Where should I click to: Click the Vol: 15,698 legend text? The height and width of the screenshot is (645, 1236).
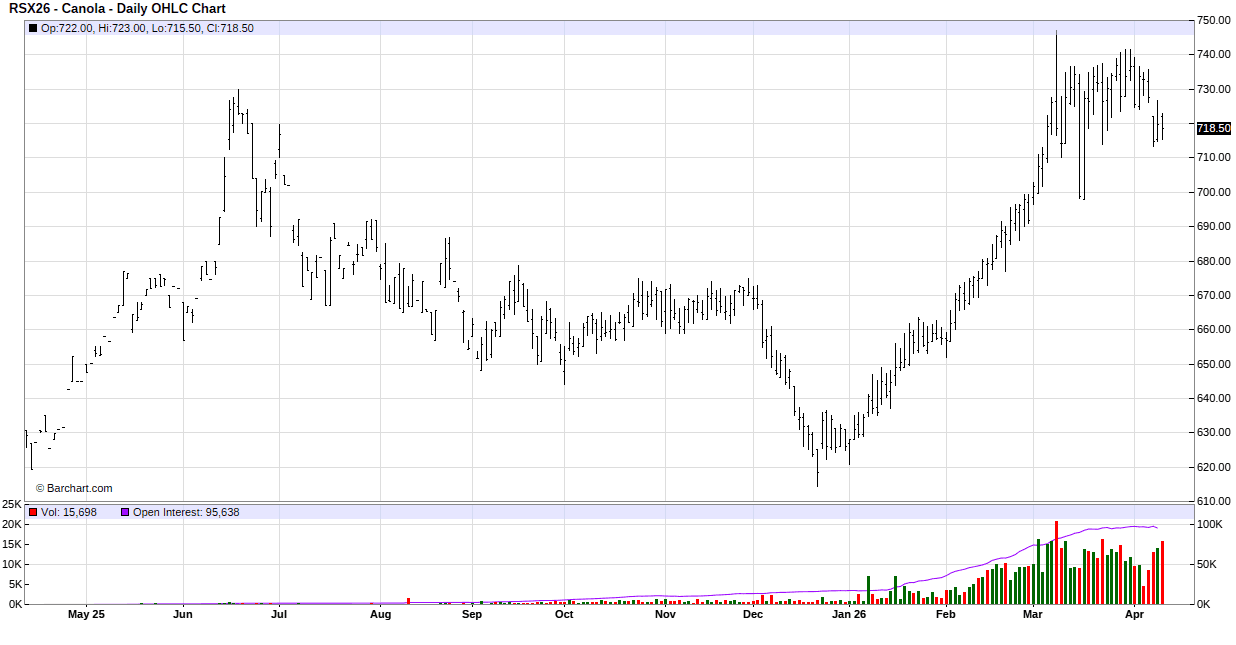point(69,512)
